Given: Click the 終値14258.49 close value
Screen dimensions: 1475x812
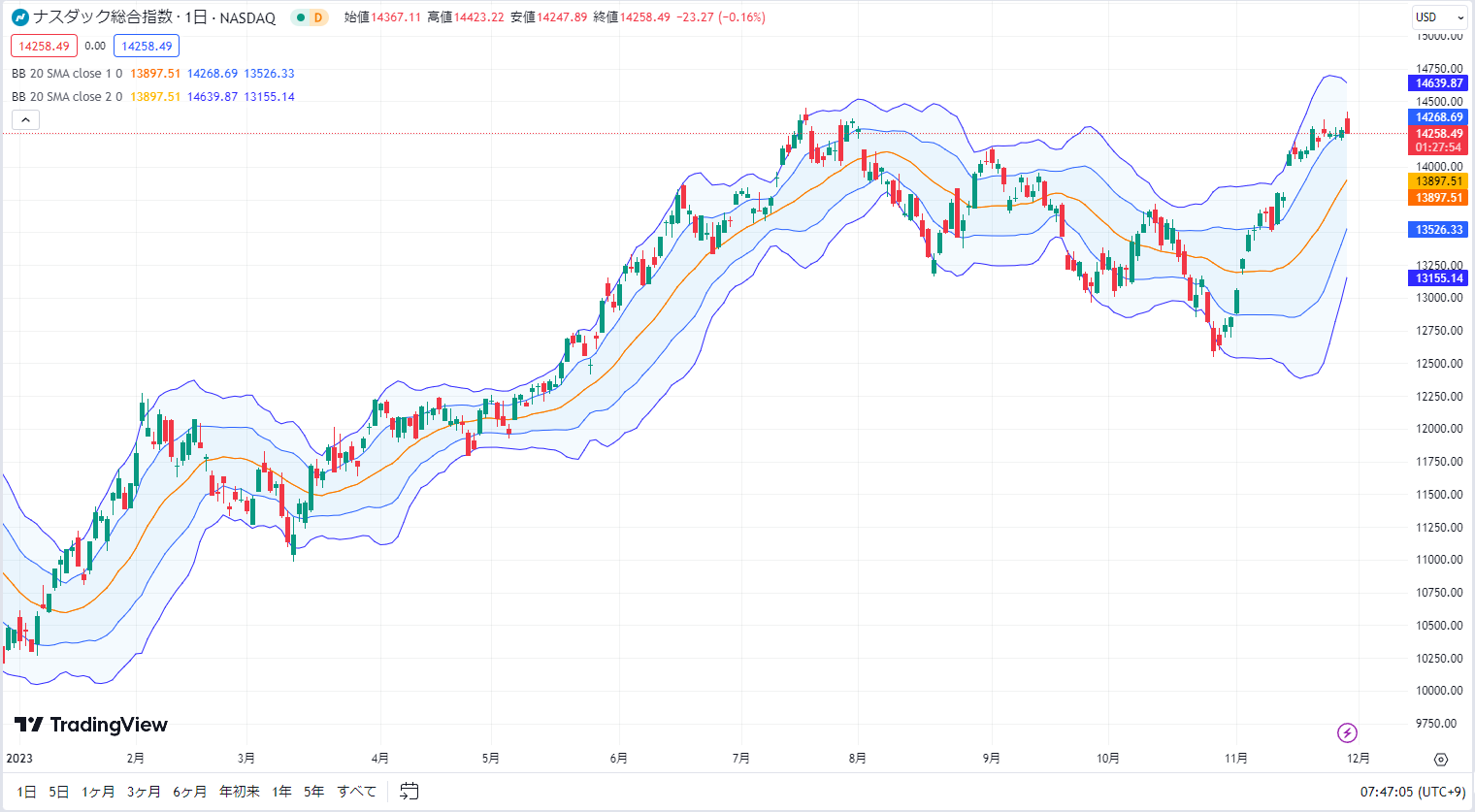Looking at the screenshot, I should [632, 17].
